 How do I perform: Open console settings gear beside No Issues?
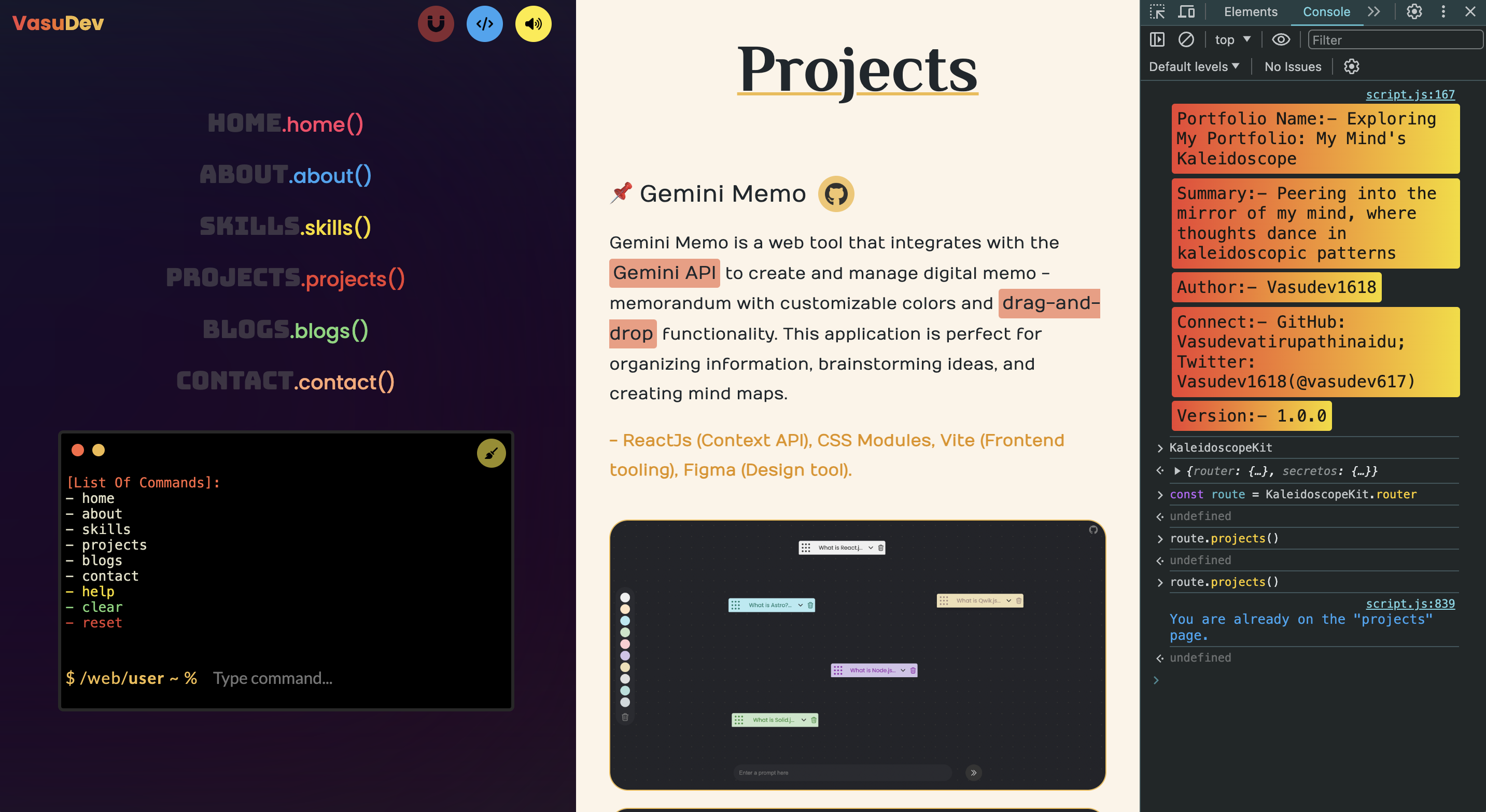pyautogui.click(x=1351, y=67)
